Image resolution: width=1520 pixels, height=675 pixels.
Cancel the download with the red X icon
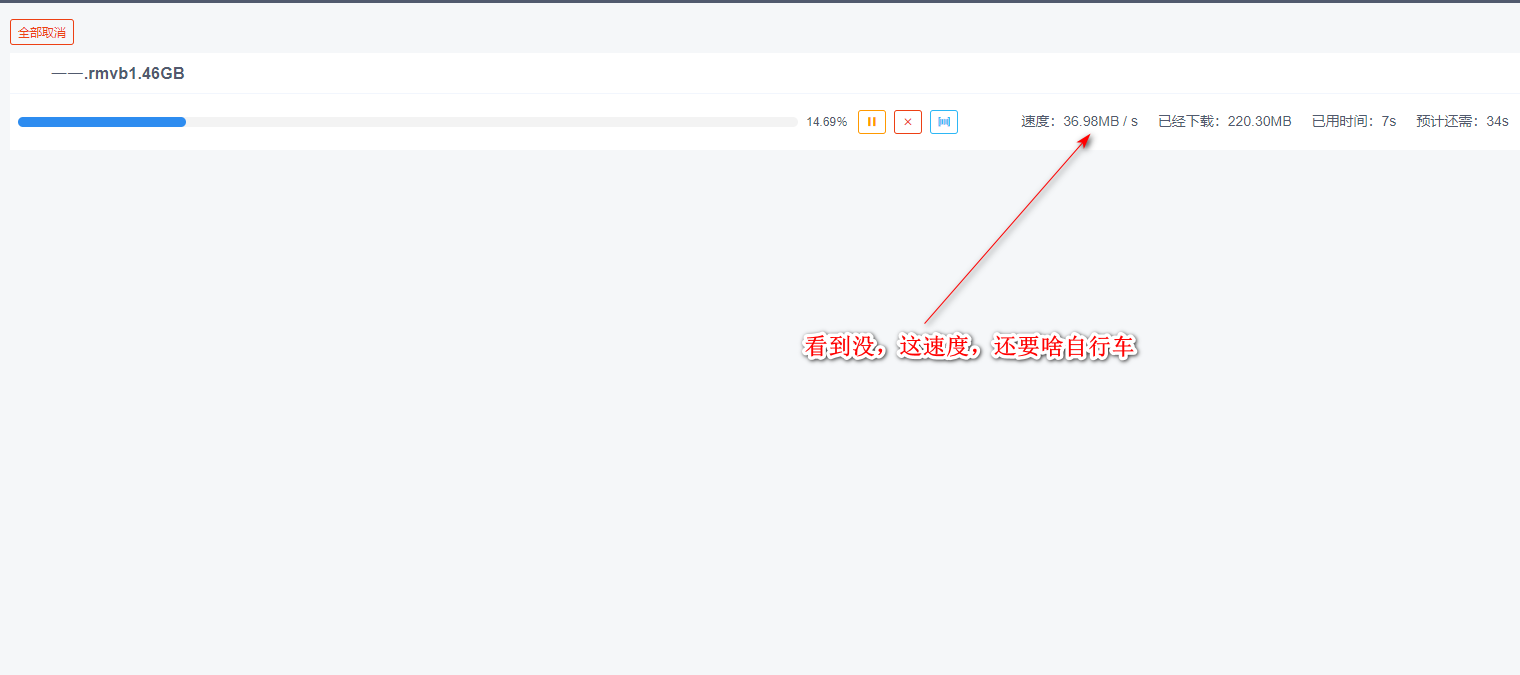[x=907, y=121]
